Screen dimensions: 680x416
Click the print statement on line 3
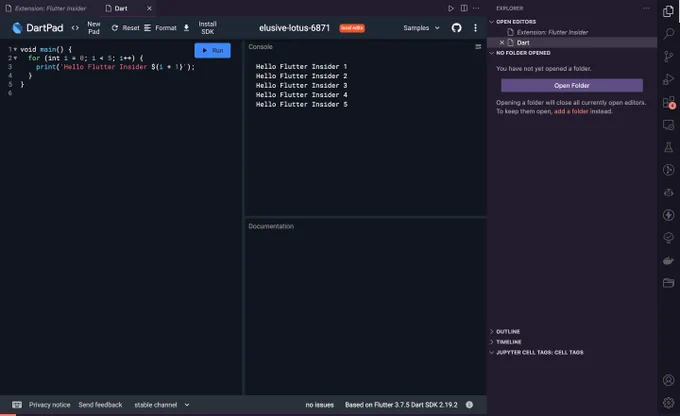[115, 67]
